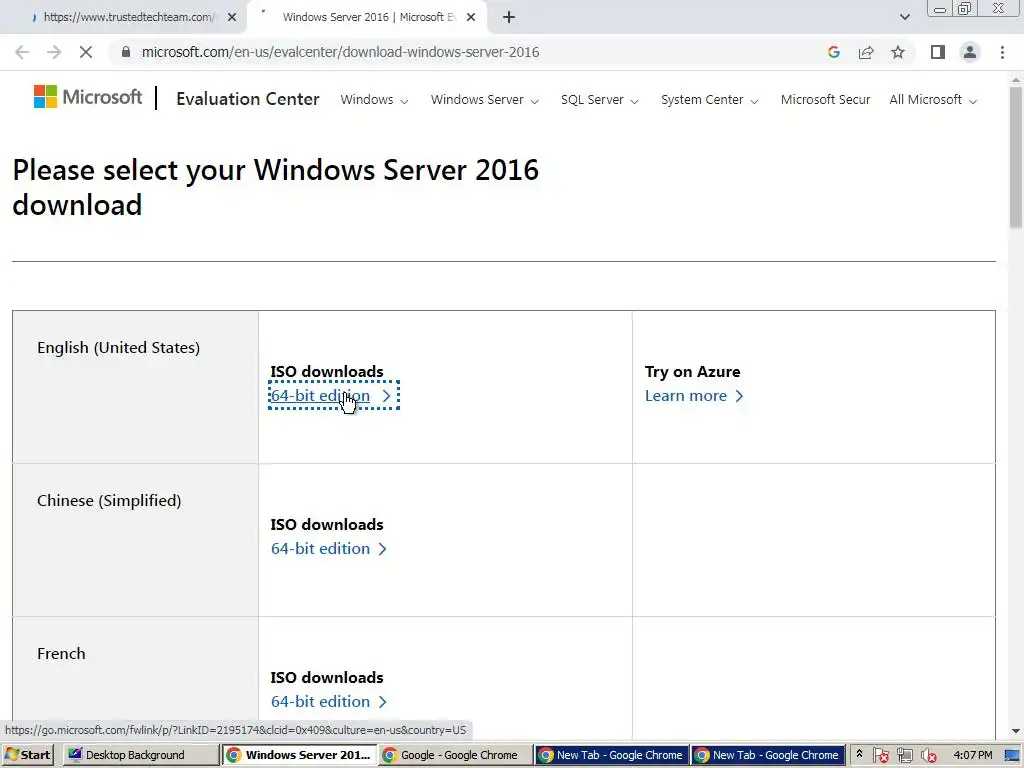
Task: Click the Action Center flag tray icon
Action: click(x=880, y=756)
